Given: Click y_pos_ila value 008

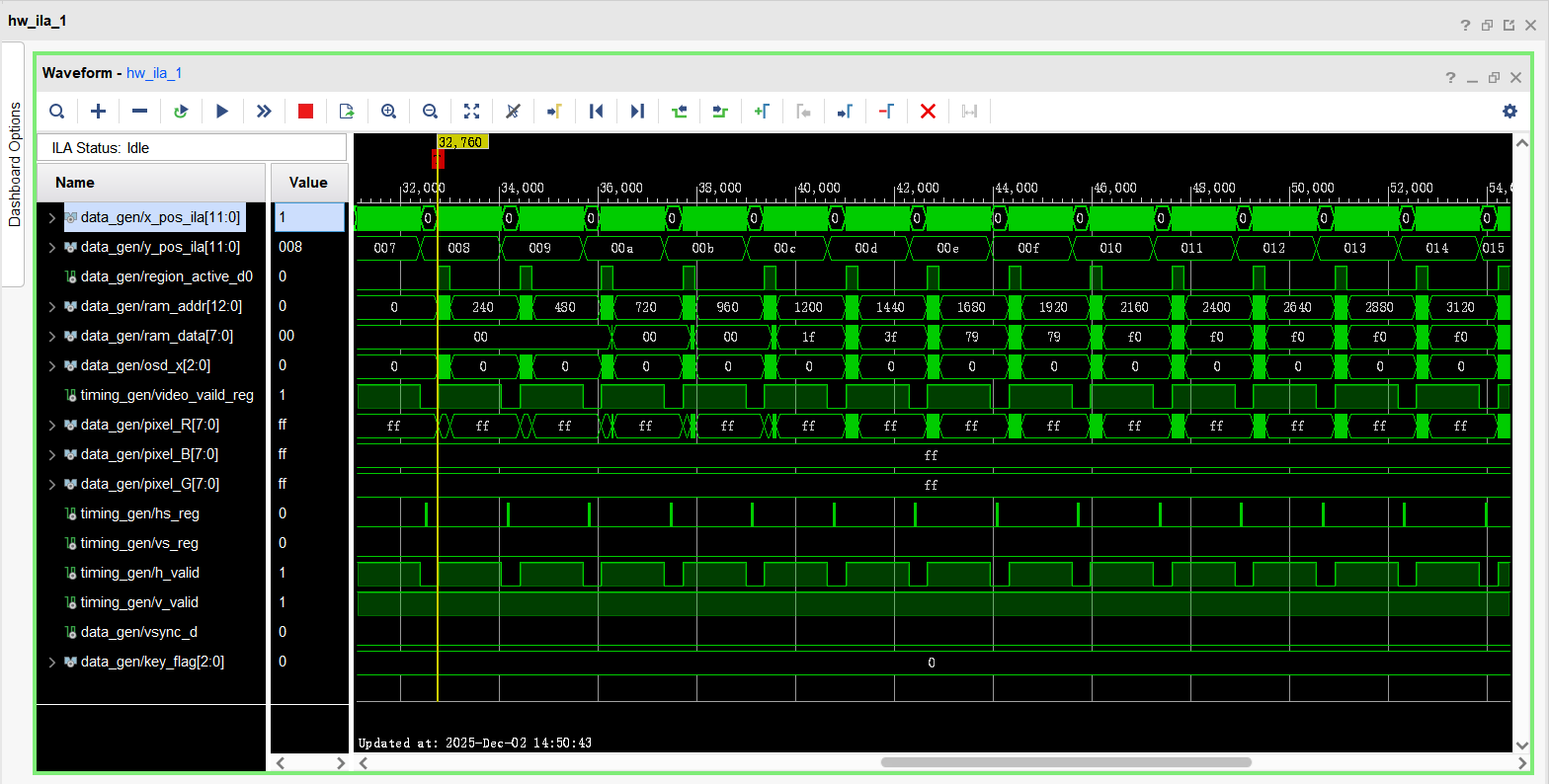Looking at the screenshot, I should pyautogui.click(x=290, y=247).
